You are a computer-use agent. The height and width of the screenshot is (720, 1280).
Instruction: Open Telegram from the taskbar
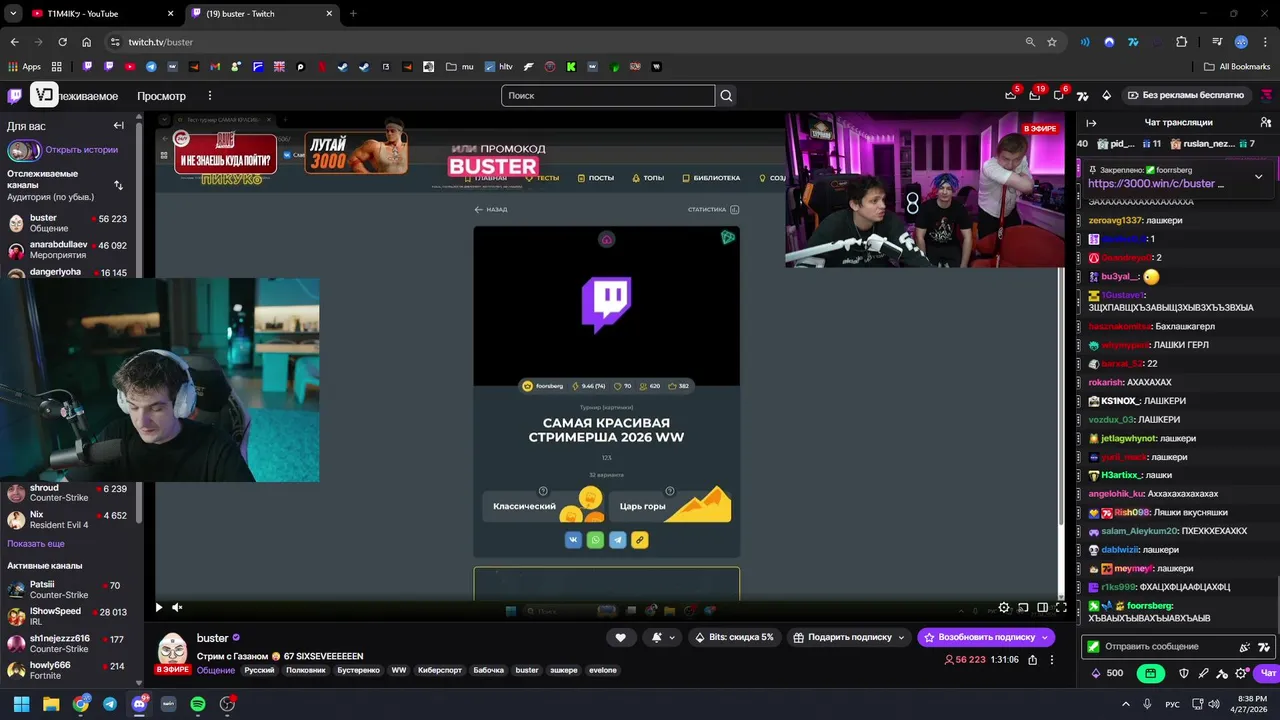110,704
